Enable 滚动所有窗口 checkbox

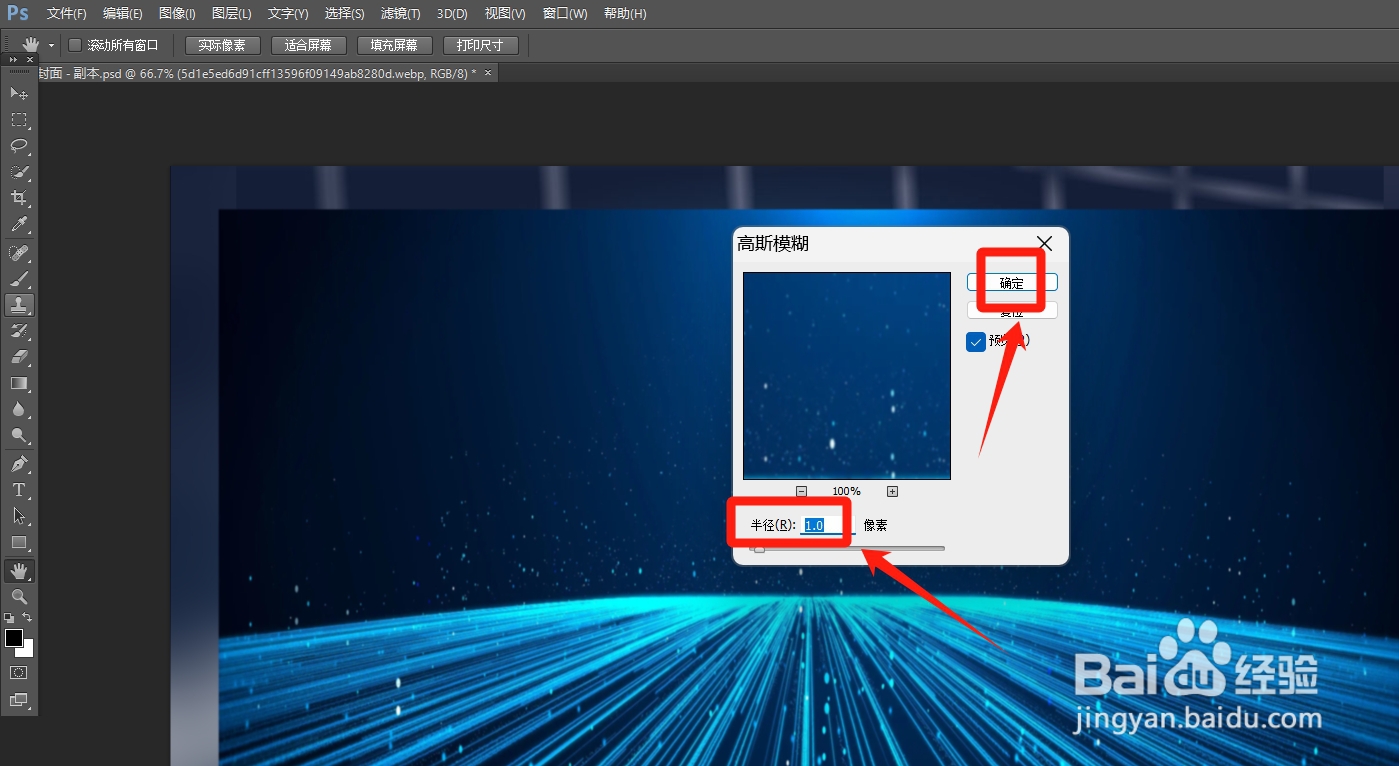point(74,45)
